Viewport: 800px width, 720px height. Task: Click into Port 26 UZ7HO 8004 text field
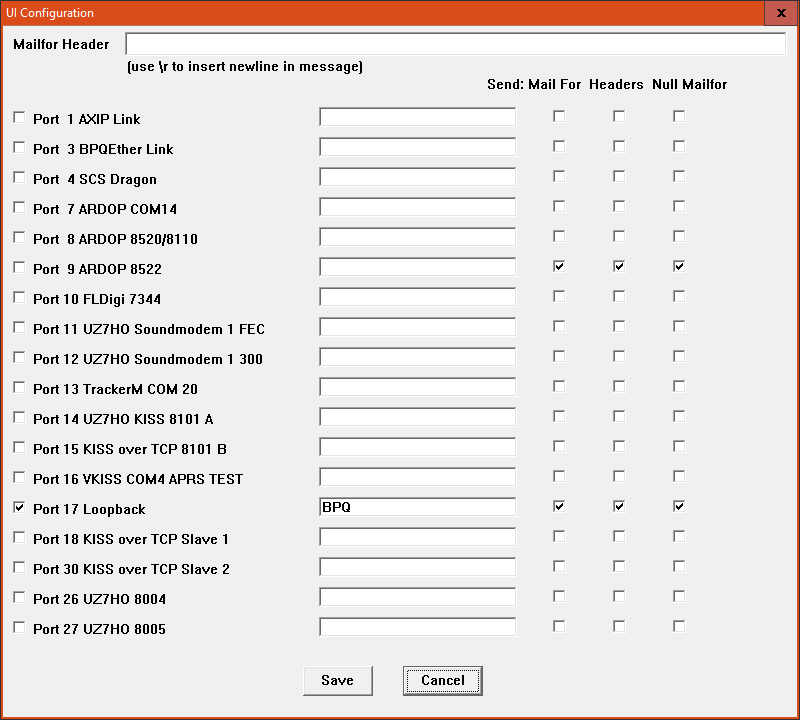(417, 597)
